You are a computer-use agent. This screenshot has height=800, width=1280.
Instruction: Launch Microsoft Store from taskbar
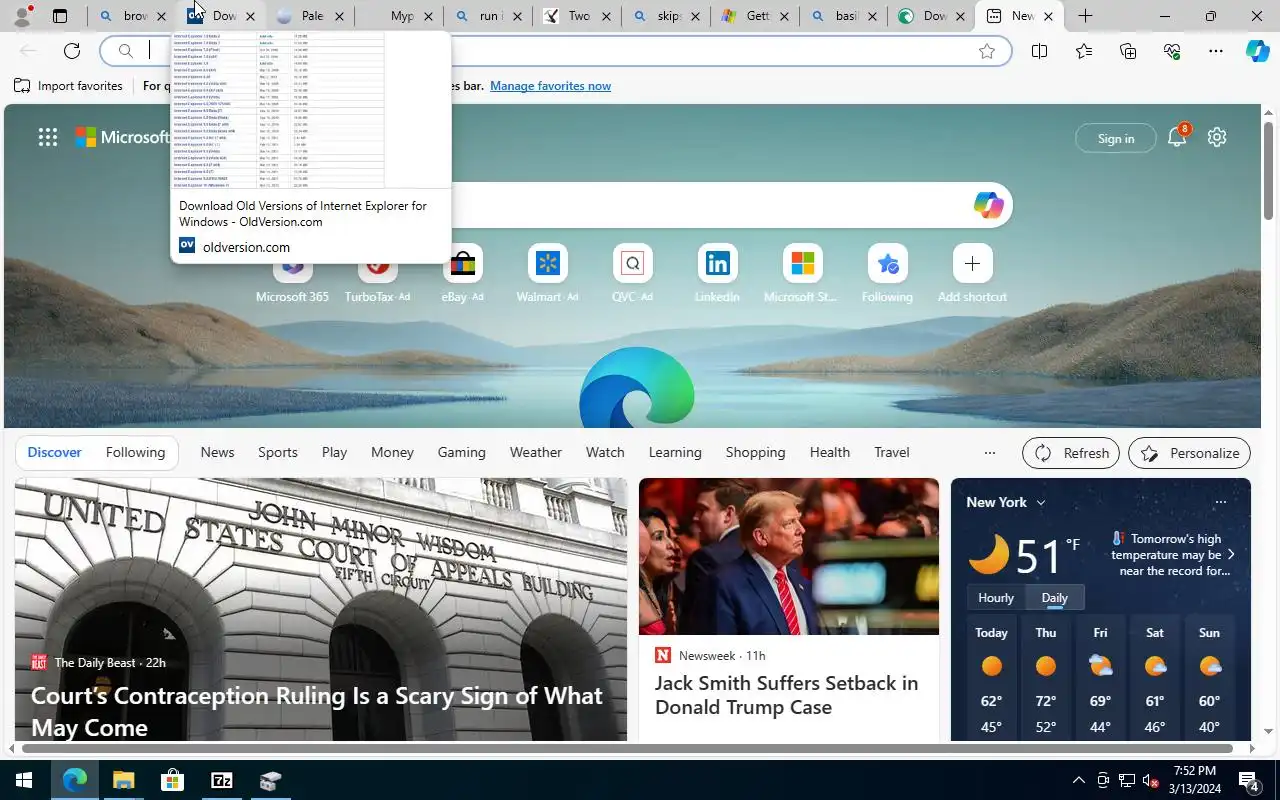point(172,780)
